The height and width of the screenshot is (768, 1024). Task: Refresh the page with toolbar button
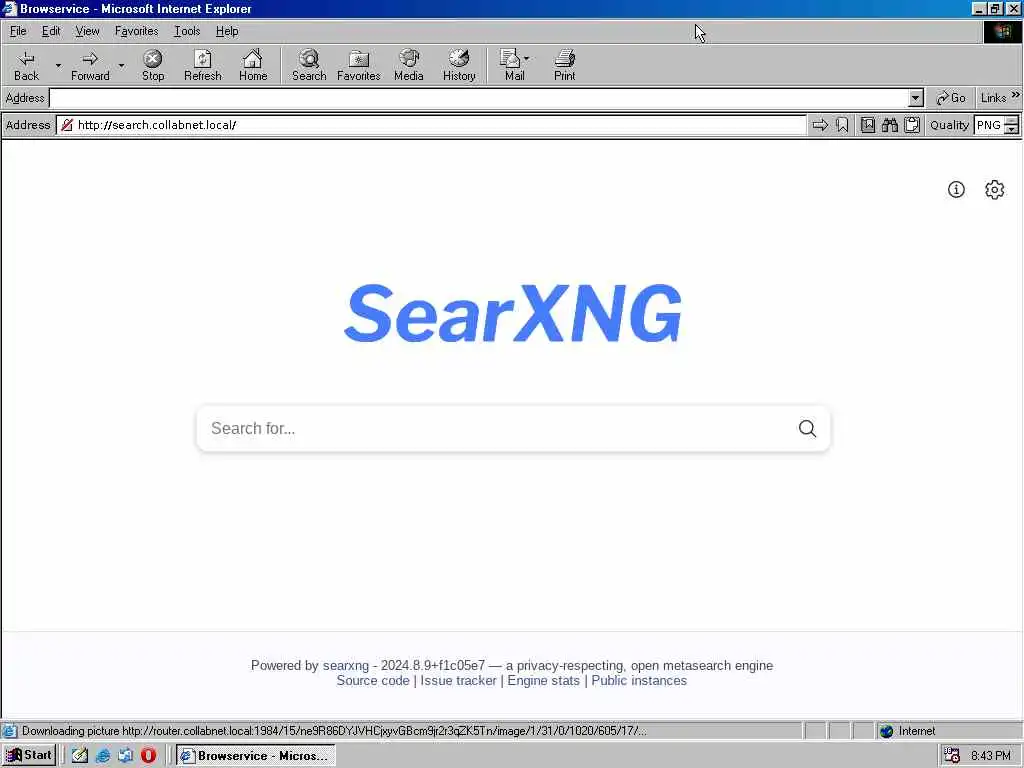(202, 65)
